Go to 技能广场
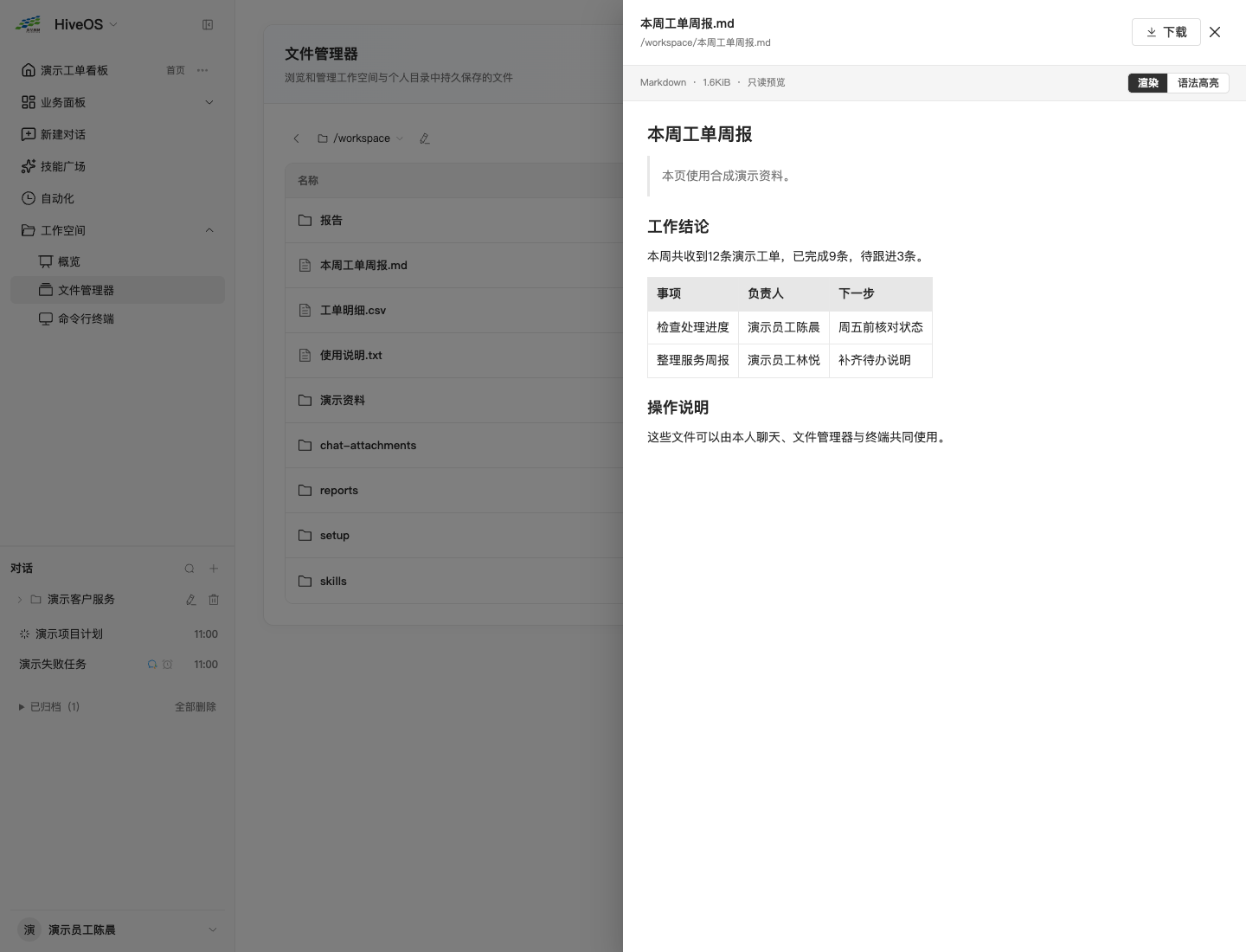1246x952 pixels. 118,166
